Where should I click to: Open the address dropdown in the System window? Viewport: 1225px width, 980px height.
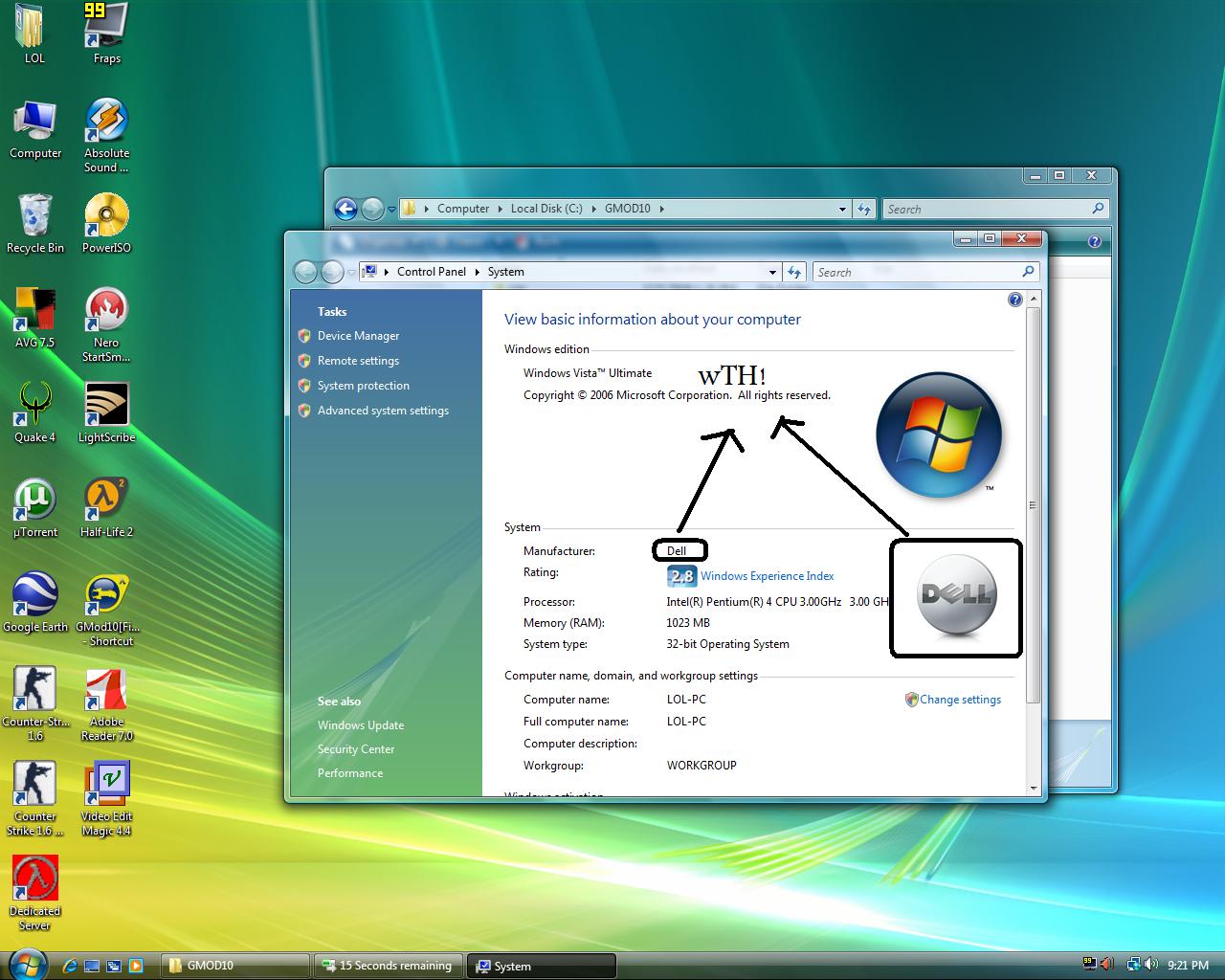click(772, 272)
